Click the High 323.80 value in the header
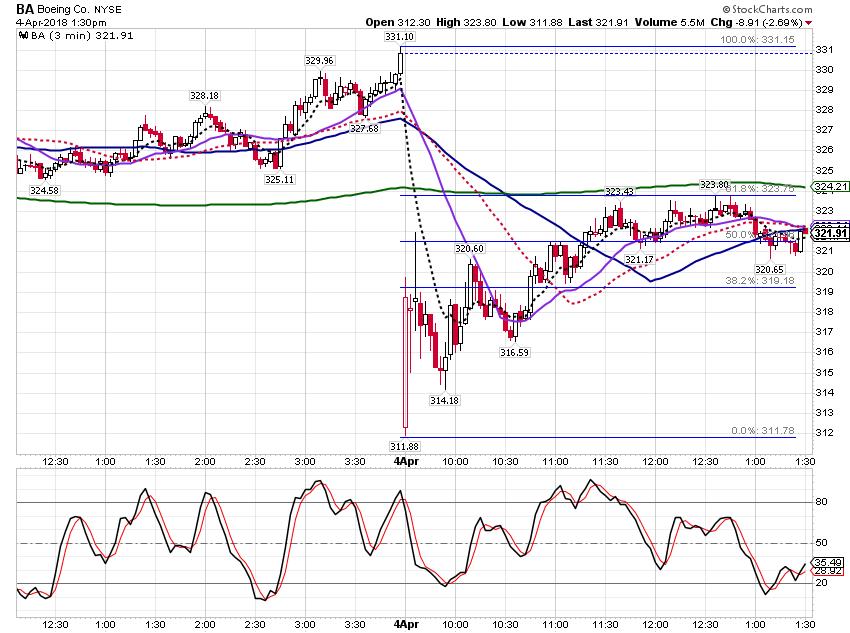 tap(466, 22)
